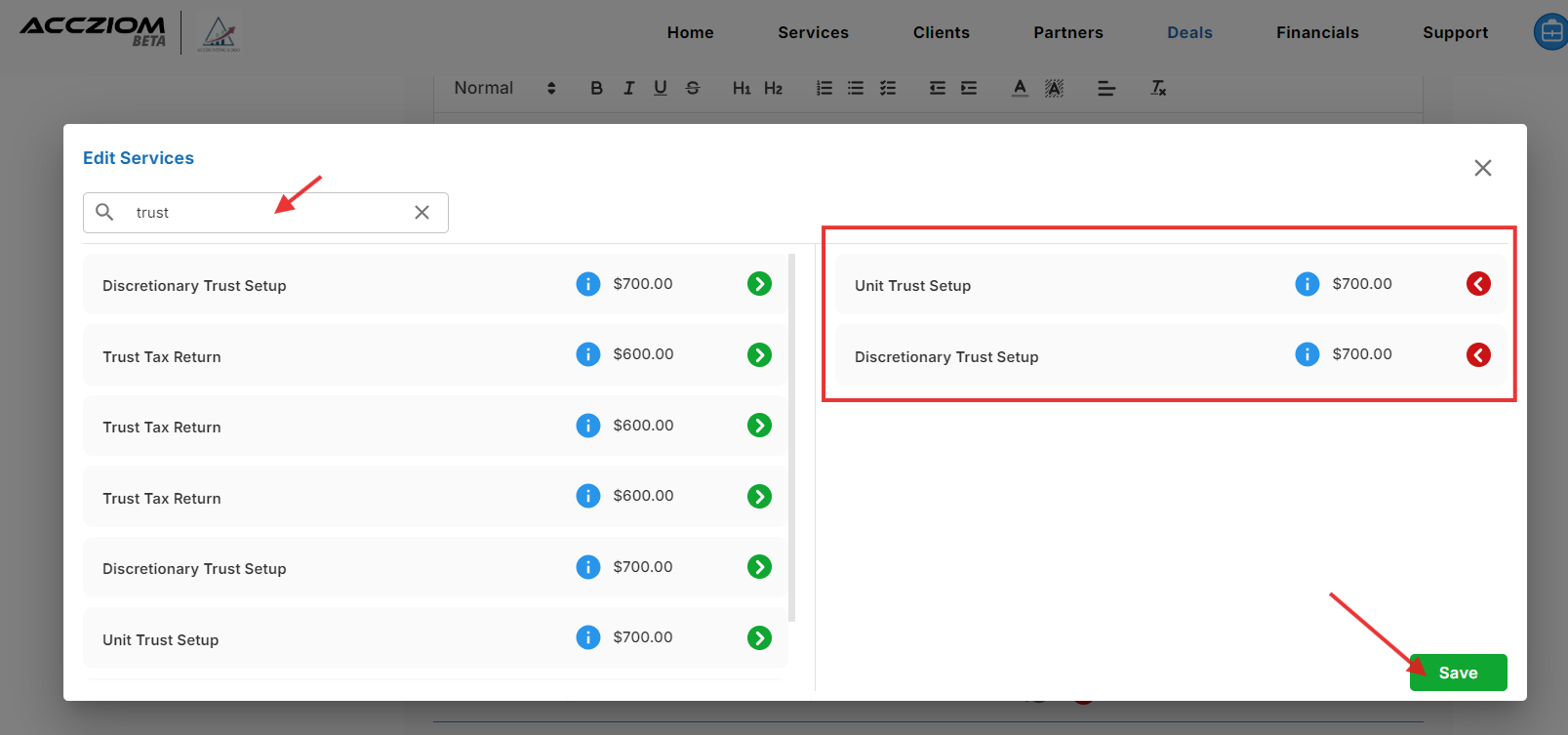The width and height of the screenshot is (1568, 735).
Task: Save the edited services
Action: pos(1458,673)
